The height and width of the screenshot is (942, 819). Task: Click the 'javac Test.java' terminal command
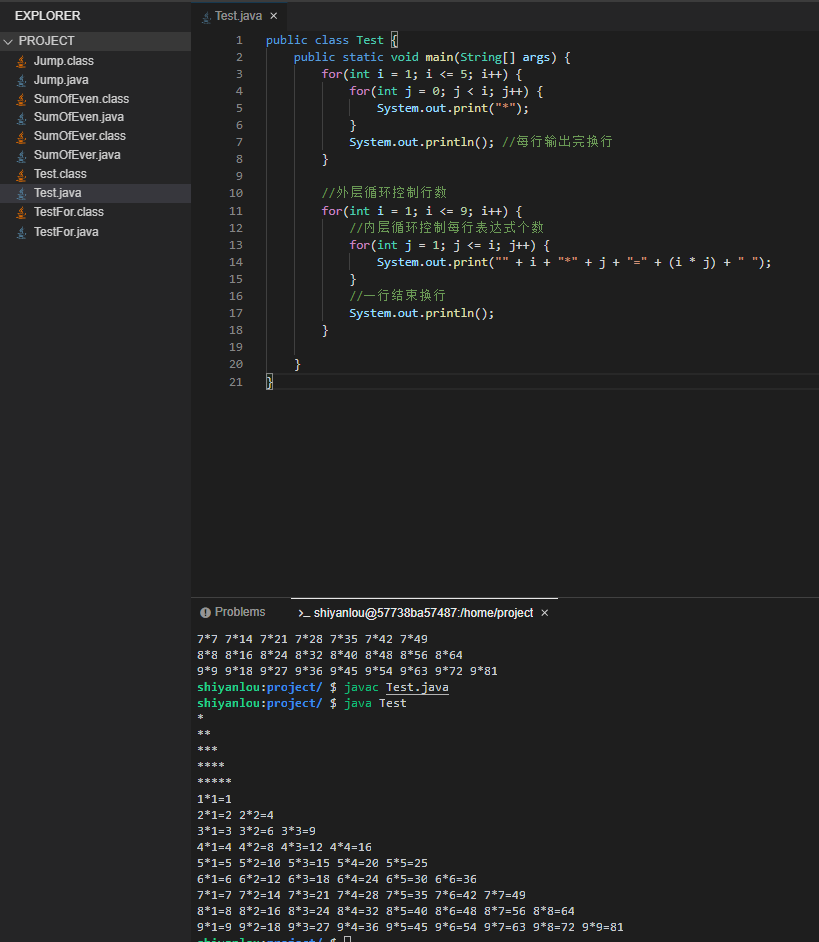396,687
